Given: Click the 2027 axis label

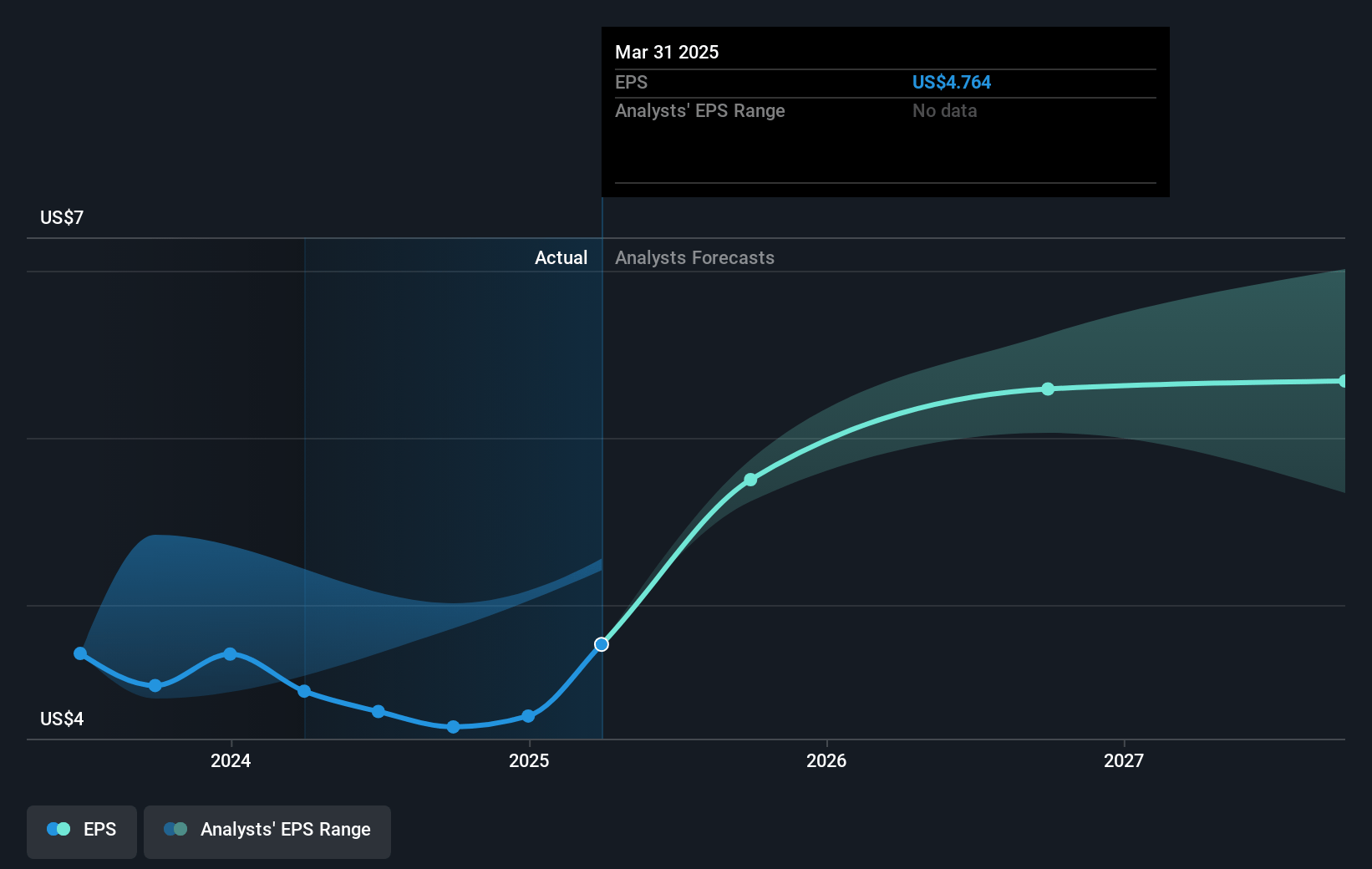Looking at the screenshot, I should coord(1124,760).
